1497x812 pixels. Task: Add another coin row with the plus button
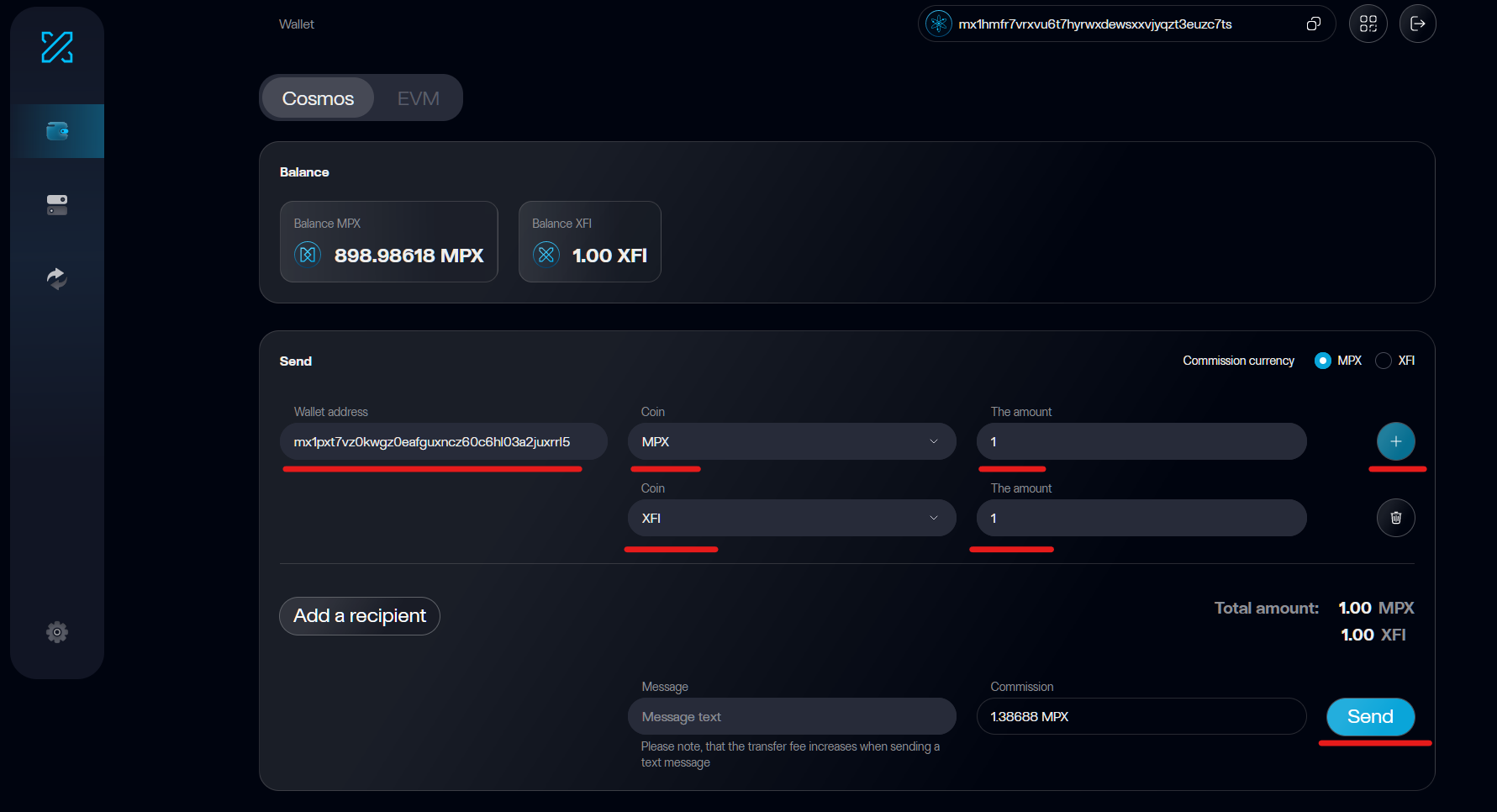(x=1395, y=441)
